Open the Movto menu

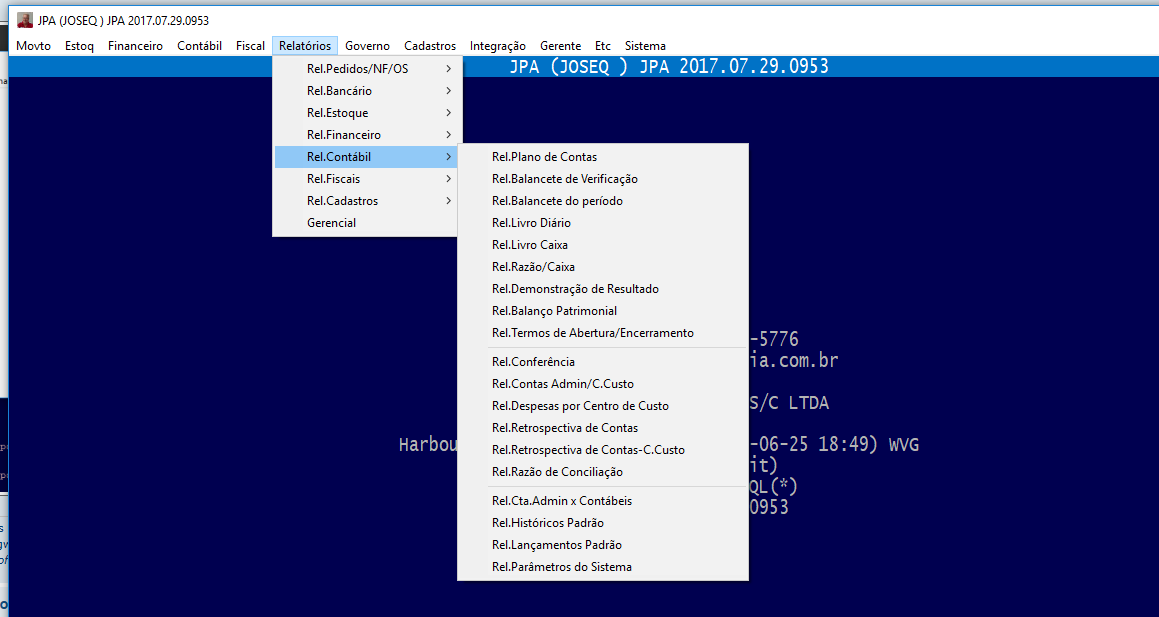tap(33, 46)
